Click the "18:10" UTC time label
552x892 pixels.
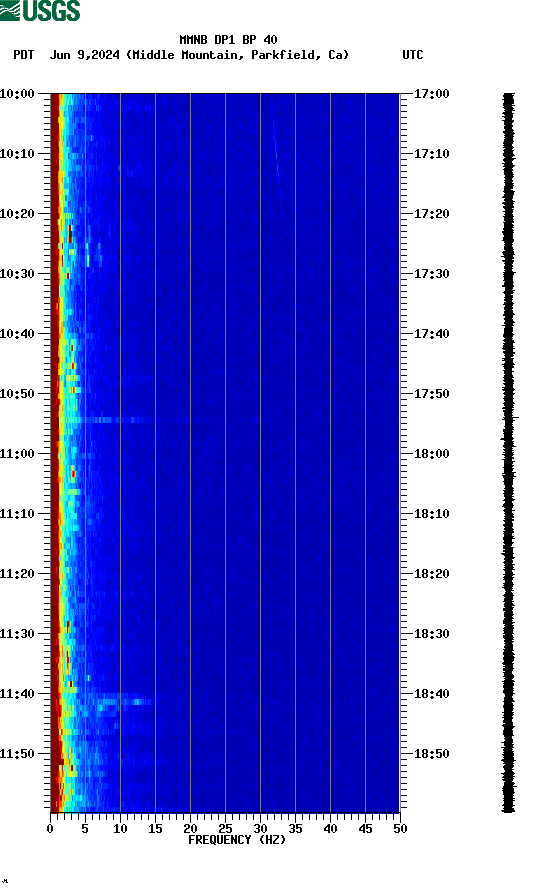pyautogui.click(x=431, y=514)
